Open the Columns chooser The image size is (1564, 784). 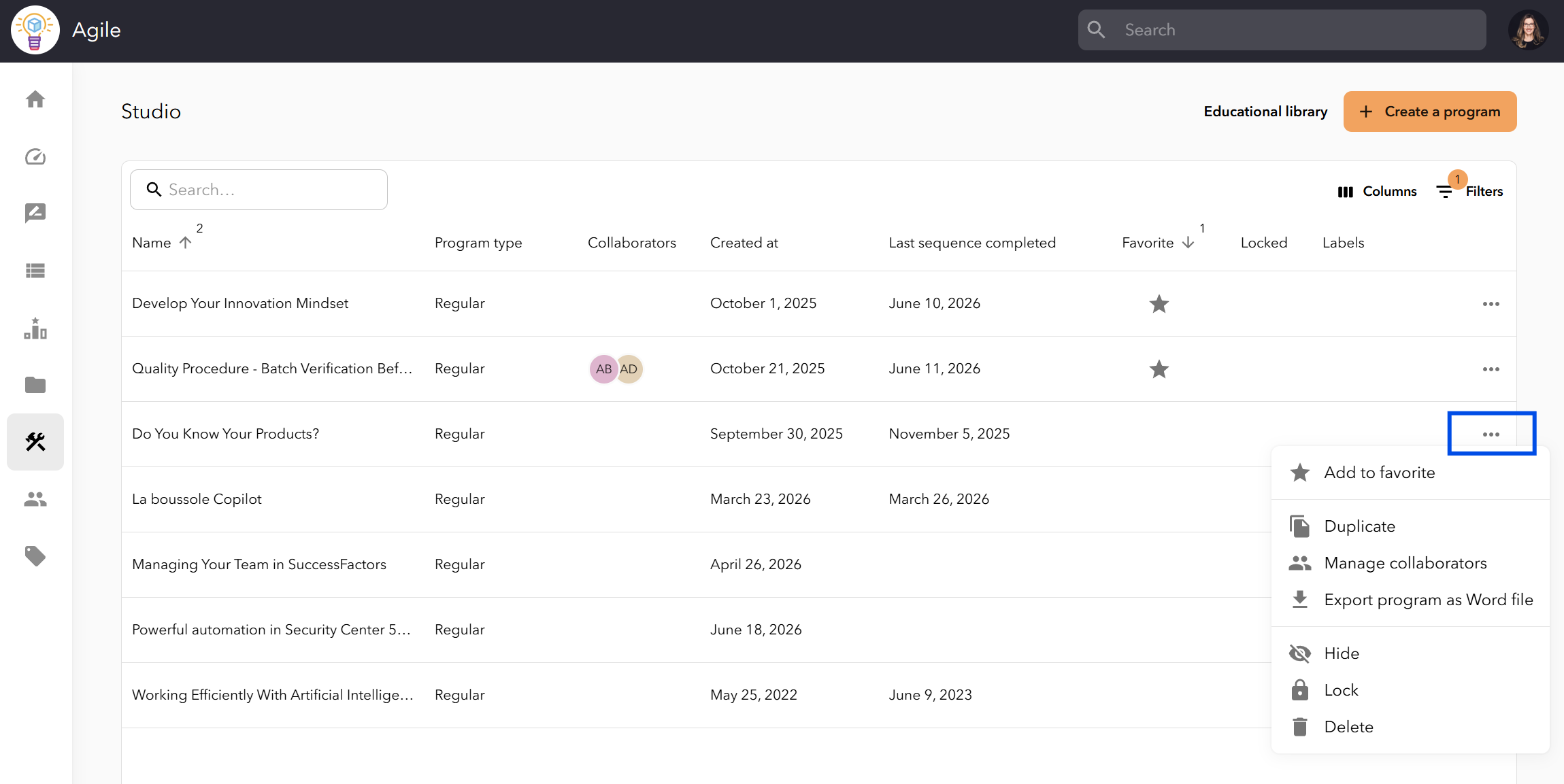[x=1377, y=192]
